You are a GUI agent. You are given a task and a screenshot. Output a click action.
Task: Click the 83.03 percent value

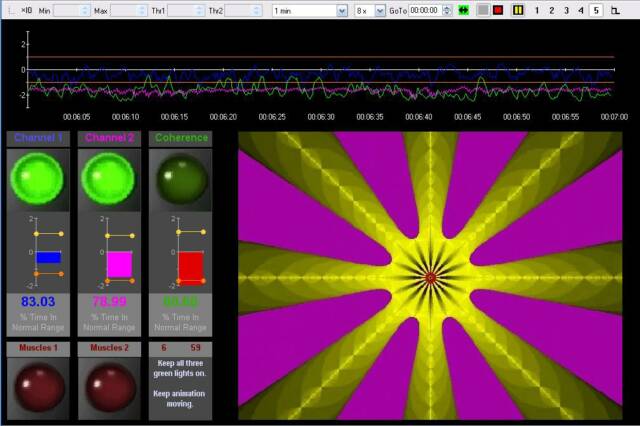pyautogui.click(x=38, y=302)
